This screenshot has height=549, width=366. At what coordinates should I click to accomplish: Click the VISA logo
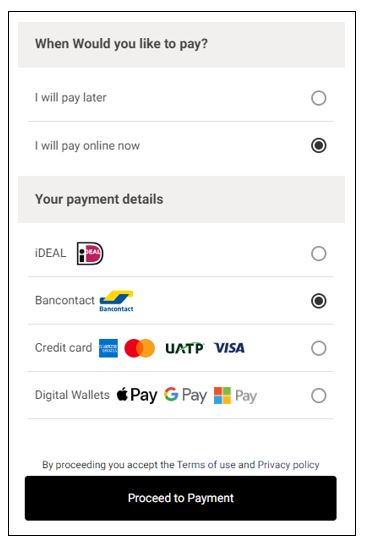tap(229, 348)
